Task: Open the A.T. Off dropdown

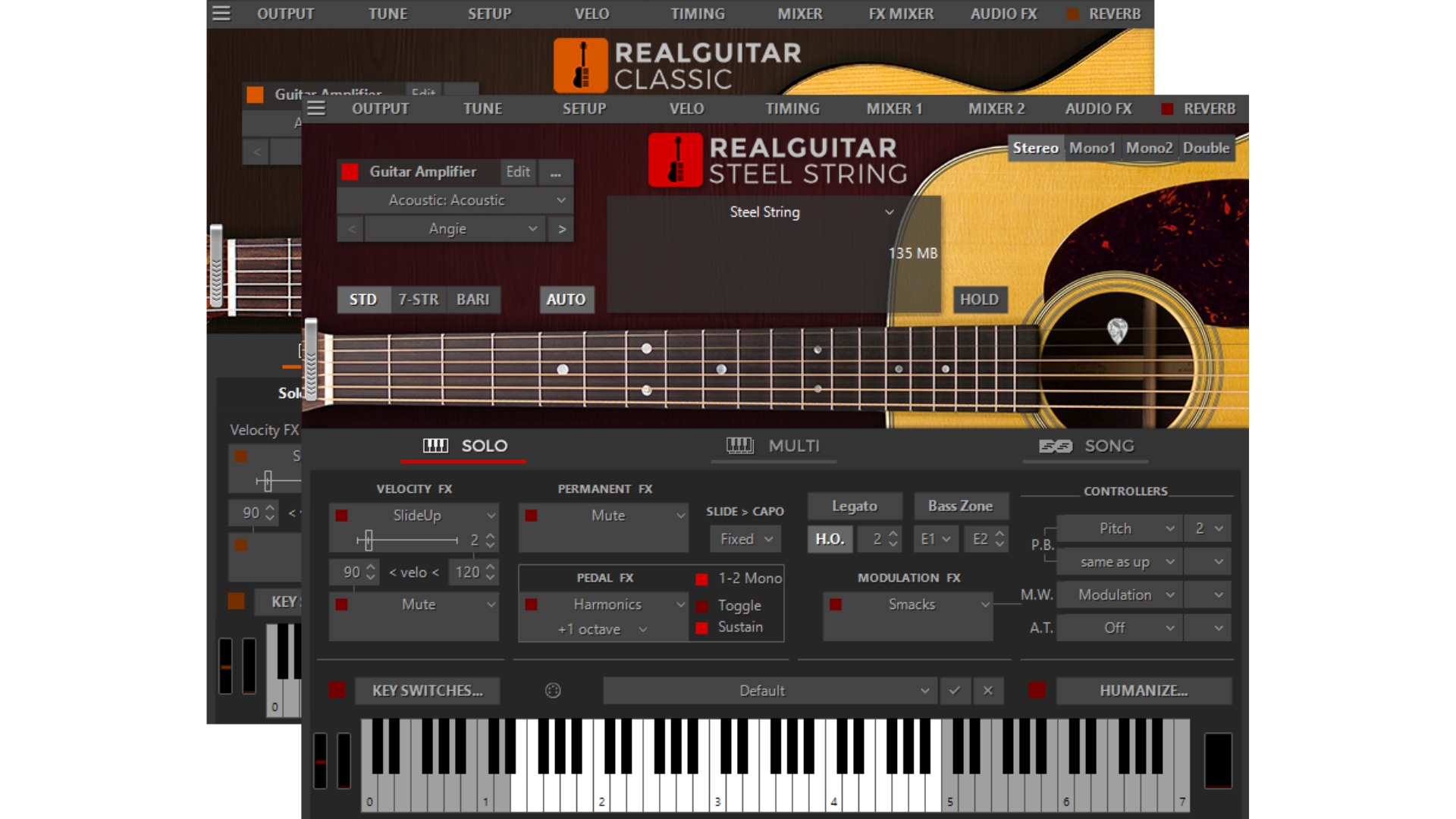Action: pos(1120,628)
